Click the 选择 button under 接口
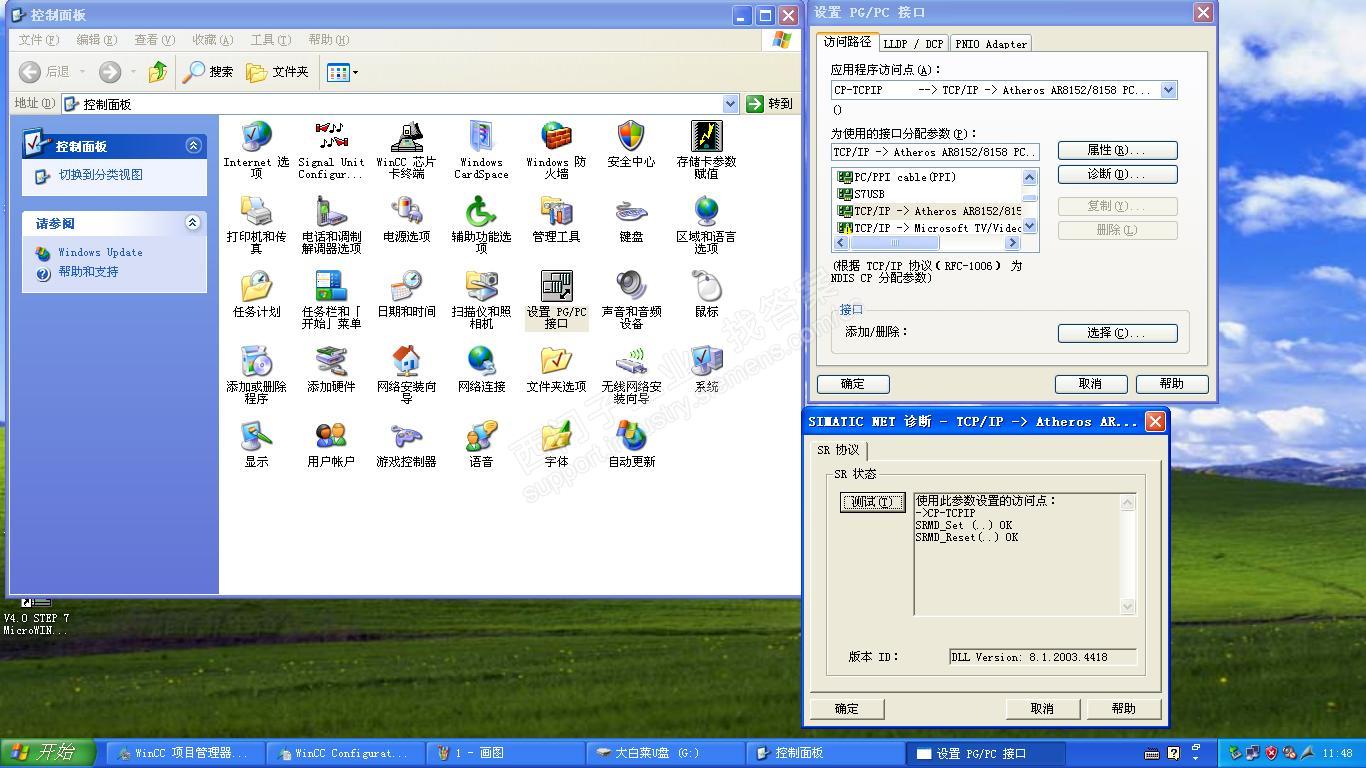Screen dimensions: 1366x768 pos(1117,333)
